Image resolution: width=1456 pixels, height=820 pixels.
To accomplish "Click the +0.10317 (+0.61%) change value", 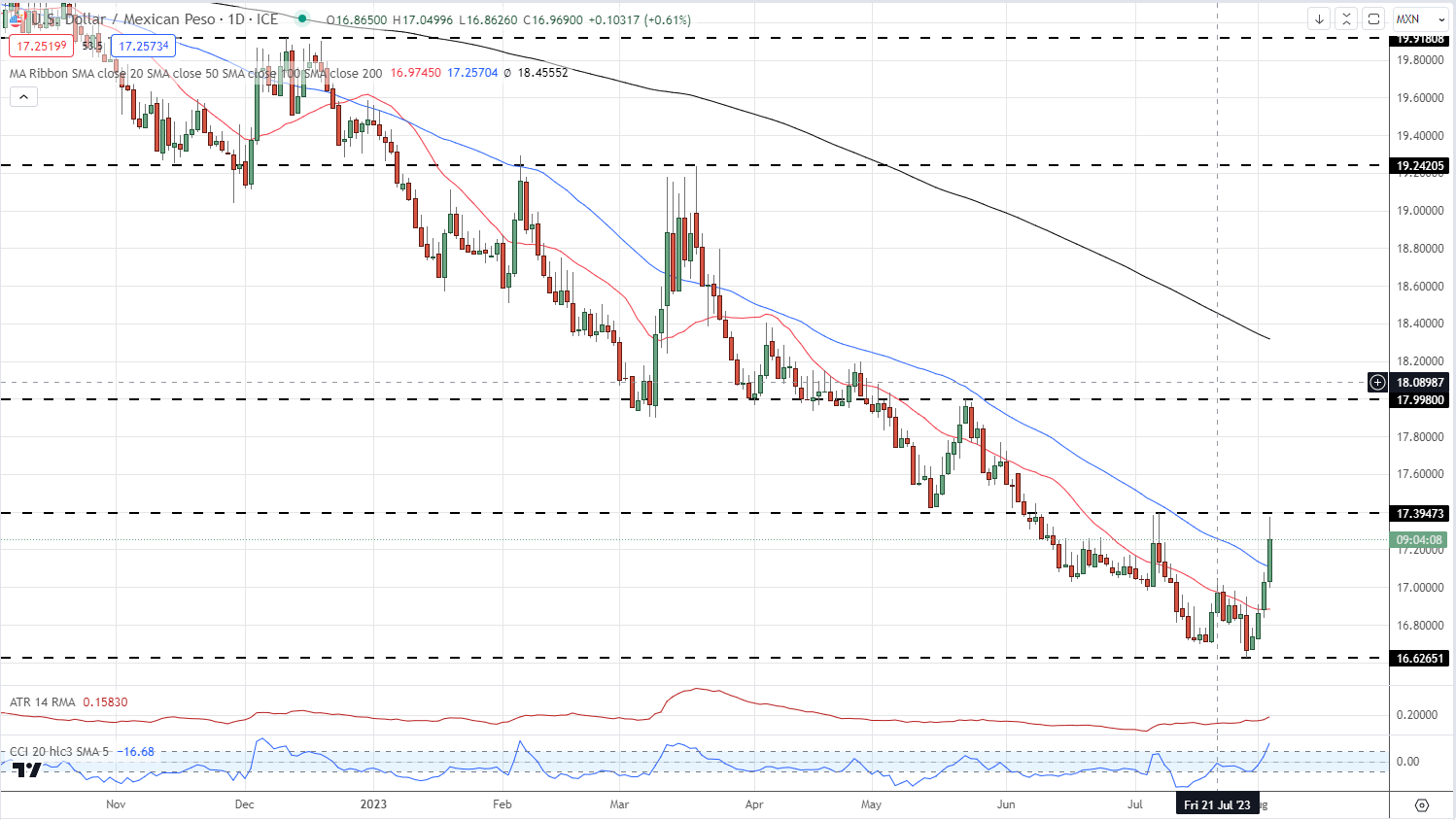I will [x=640, y=19].
